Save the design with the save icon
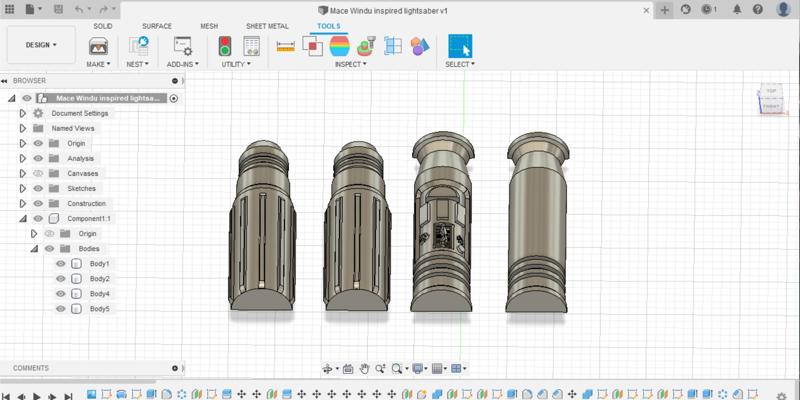The height and width of the screenshot is (400, 800). pyautogui.click(x=59, y=9)
